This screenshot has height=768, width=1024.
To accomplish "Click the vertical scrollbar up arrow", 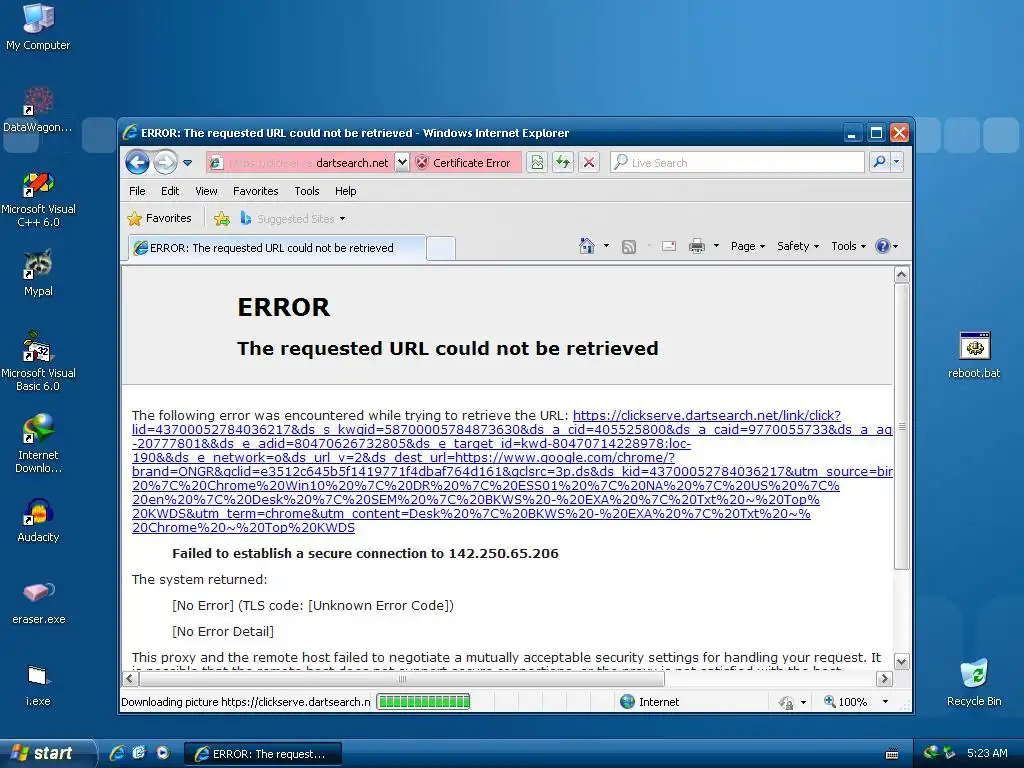I will [x=901, y=274].
